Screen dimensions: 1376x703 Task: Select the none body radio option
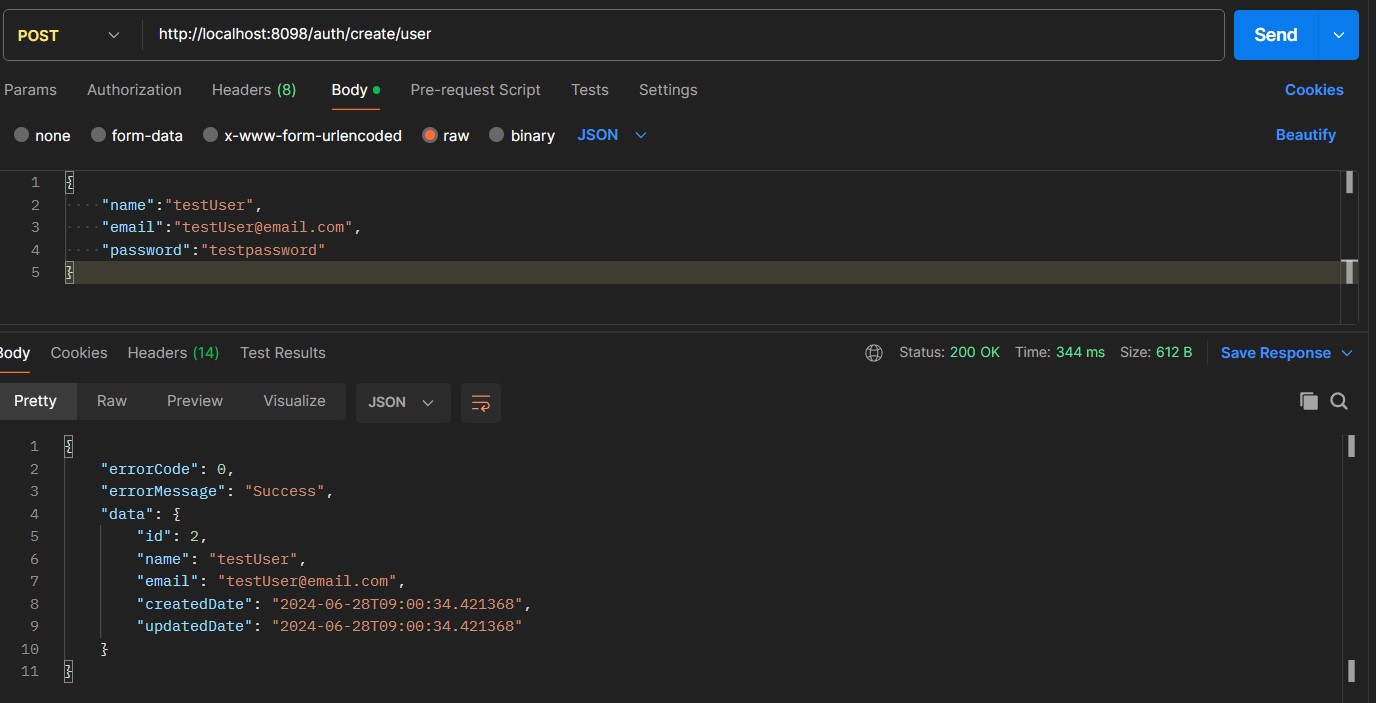pyautogui.click(x=21, y=135)
